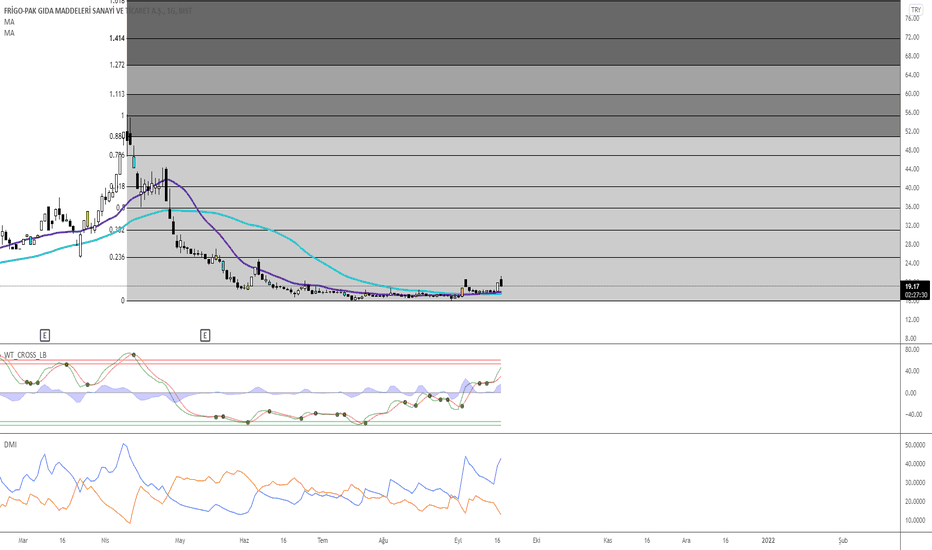
Task: Open the TRY currency selector
Action: pos(915,10)
